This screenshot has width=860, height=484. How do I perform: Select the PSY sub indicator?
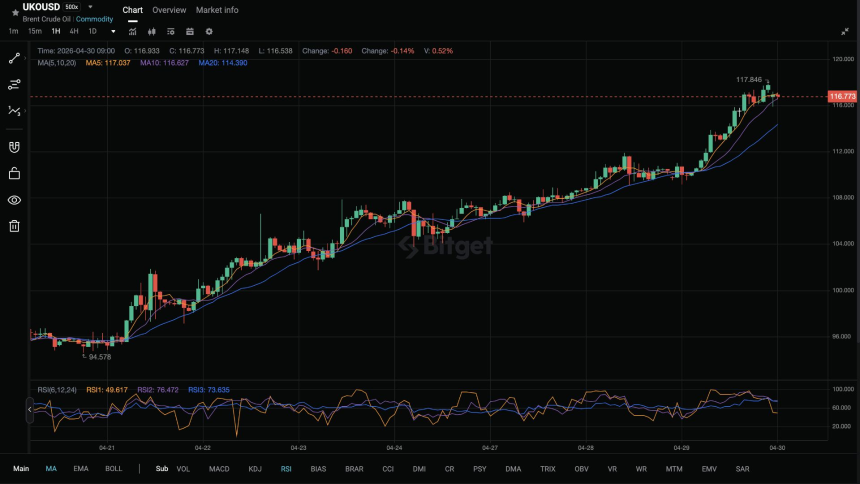point(479,469)
